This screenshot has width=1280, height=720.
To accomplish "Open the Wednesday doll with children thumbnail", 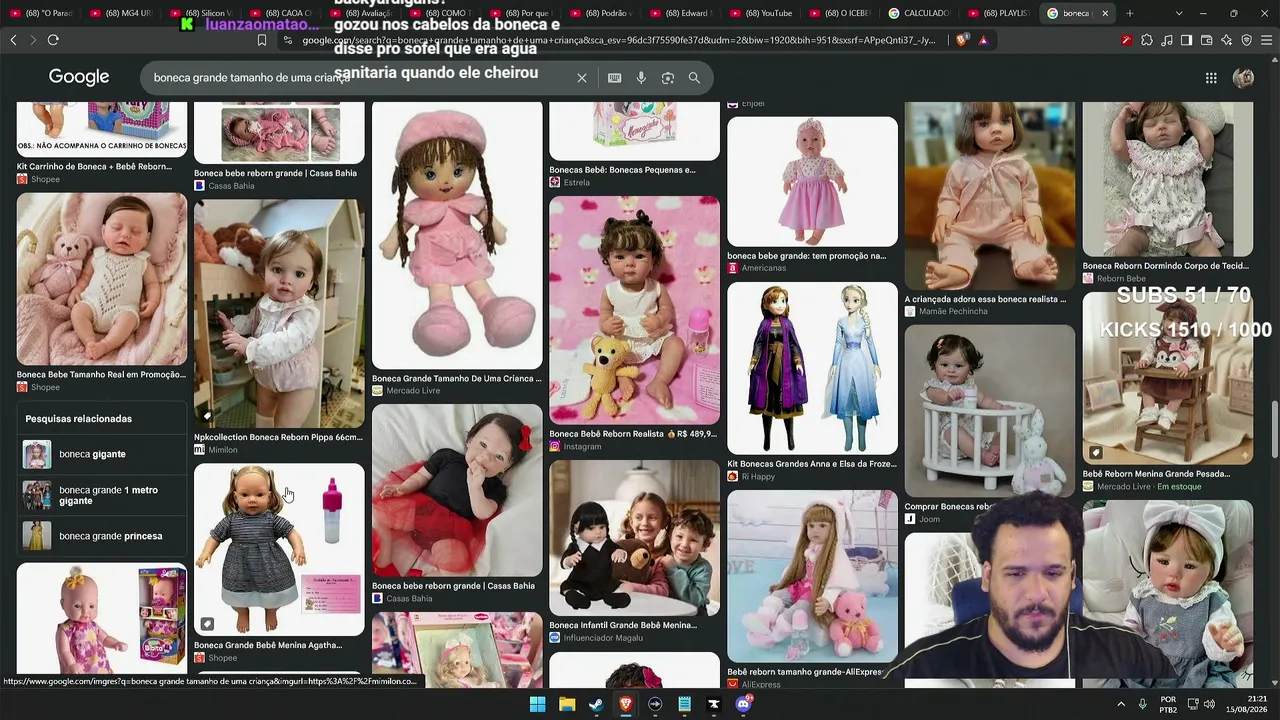I will [634, 538].
